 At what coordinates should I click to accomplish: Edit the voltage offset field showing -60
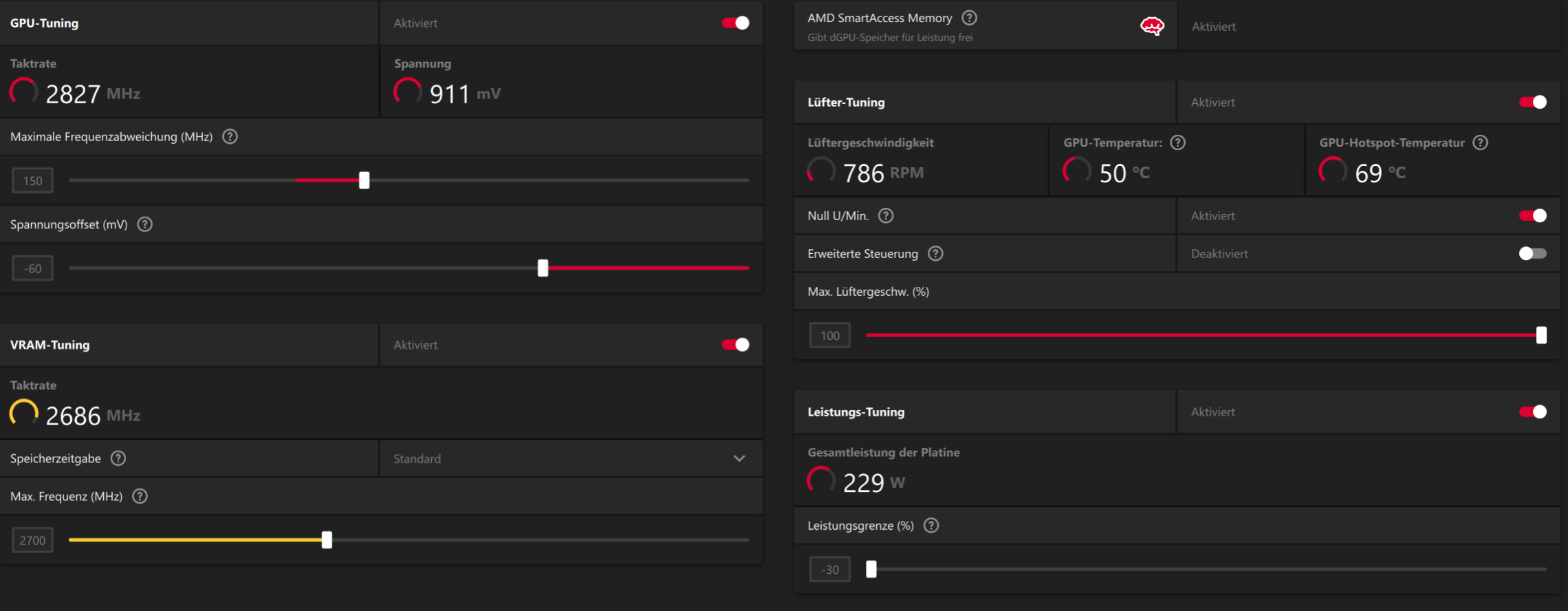tap(32, 268)
